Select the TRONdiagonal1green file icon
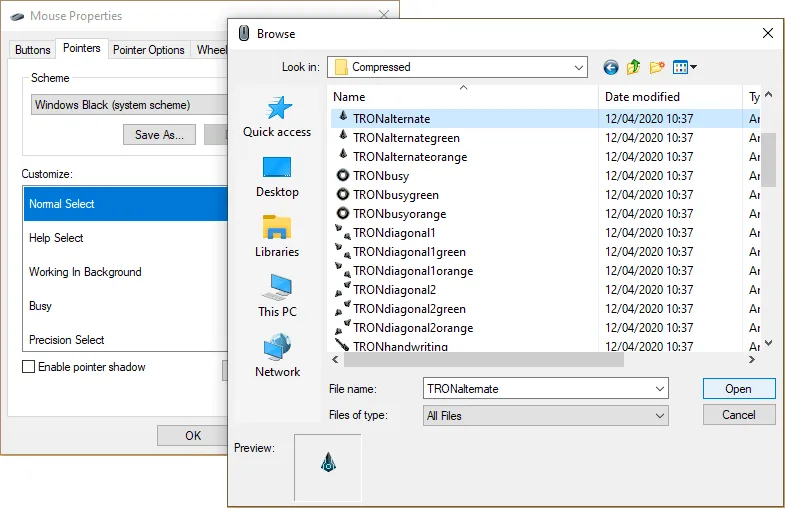 [x=343, y=251]
